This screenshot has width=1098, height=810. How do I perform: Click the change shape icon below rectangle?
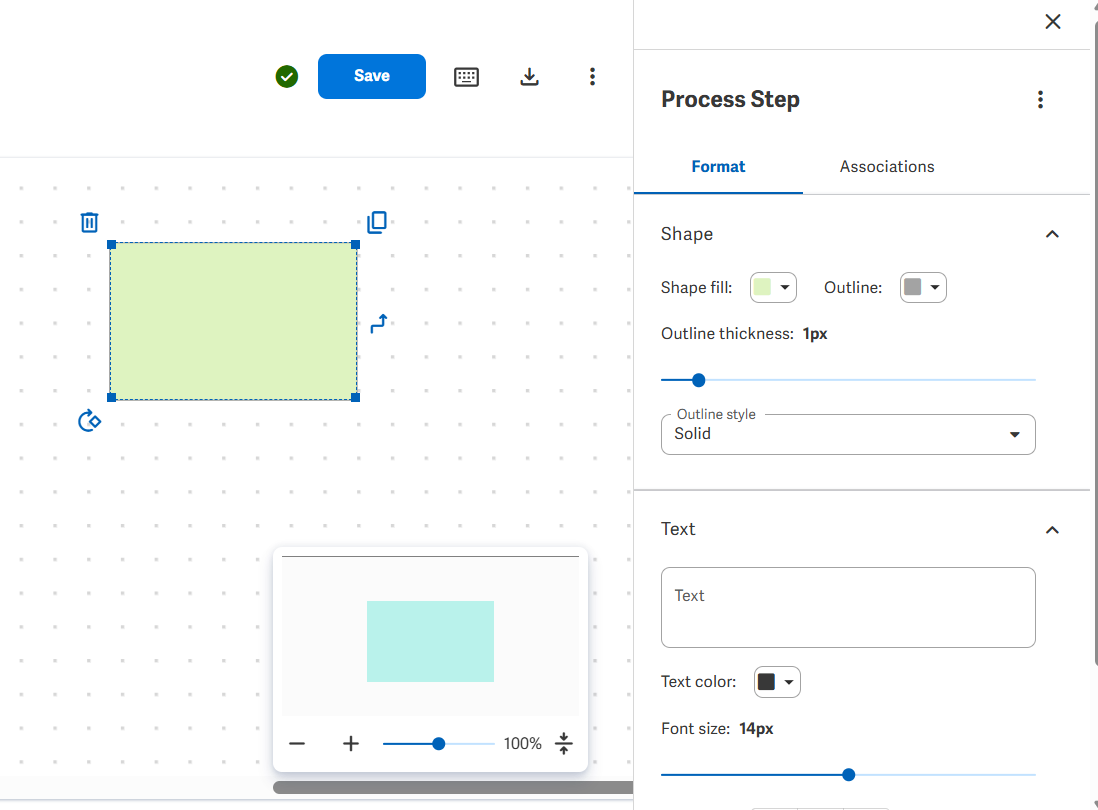90,421
